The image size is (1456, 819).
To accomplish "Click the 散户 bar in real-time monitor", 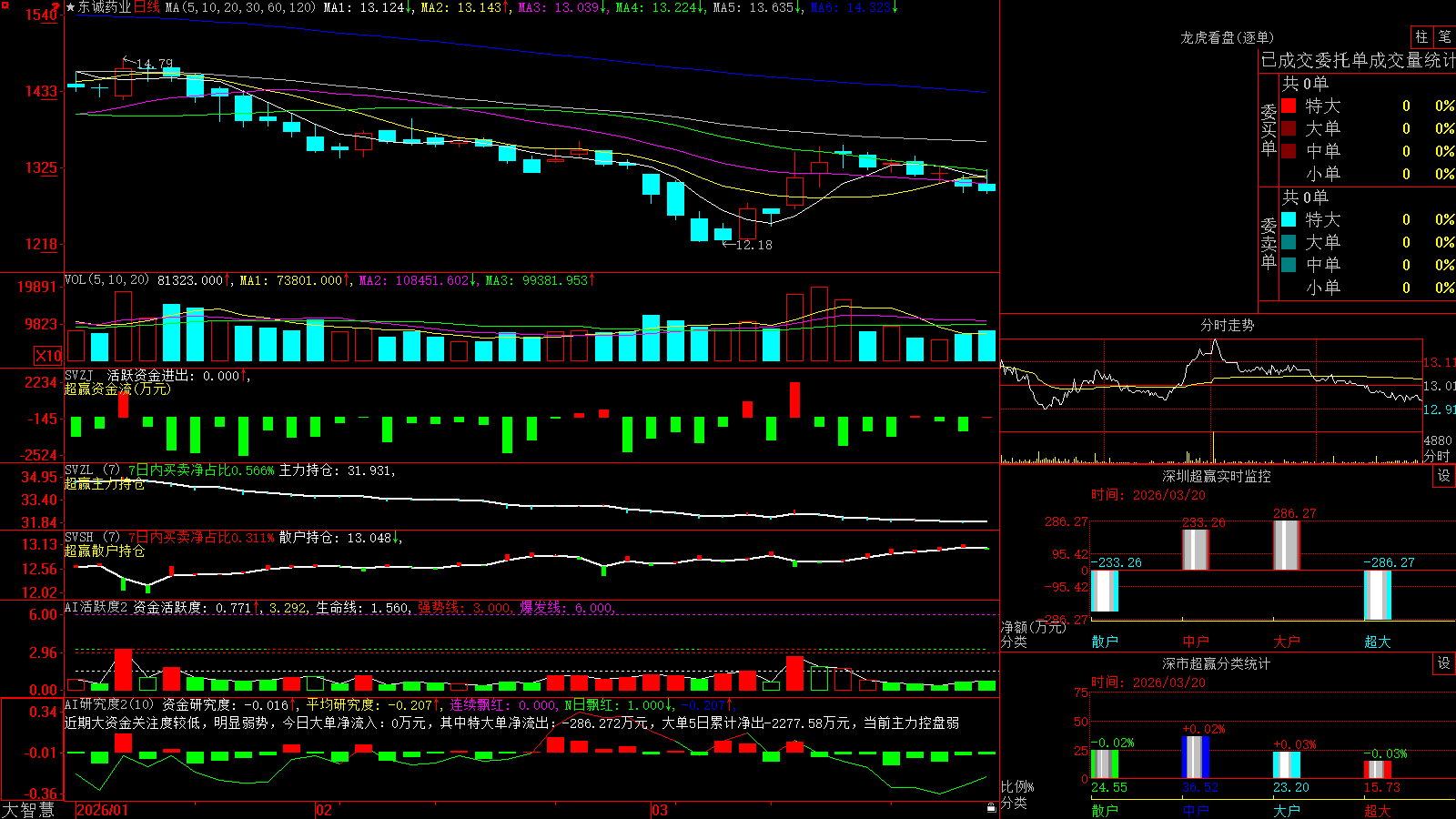I will 1104,591.
